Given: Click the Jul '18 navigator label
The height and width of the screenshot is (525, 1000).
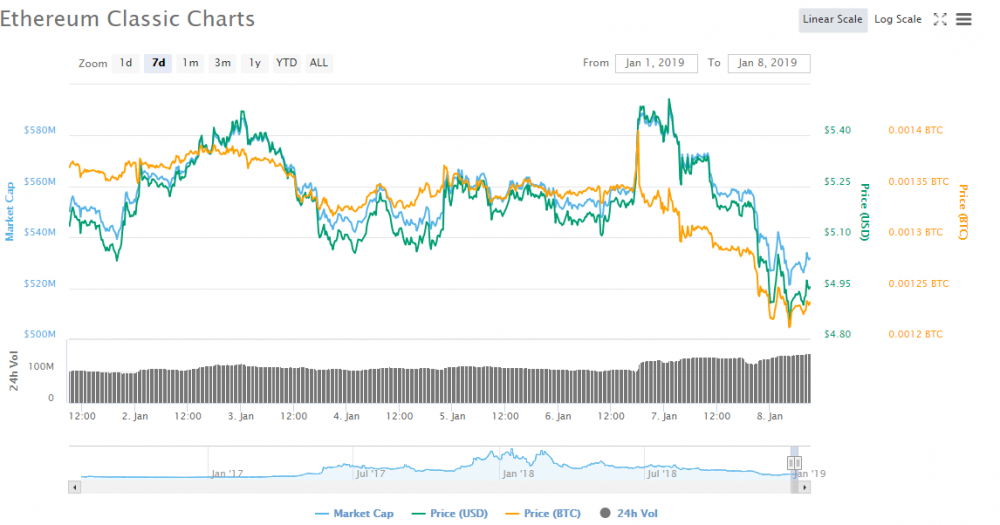Looking at the screenshot, I should pos(662,474).
